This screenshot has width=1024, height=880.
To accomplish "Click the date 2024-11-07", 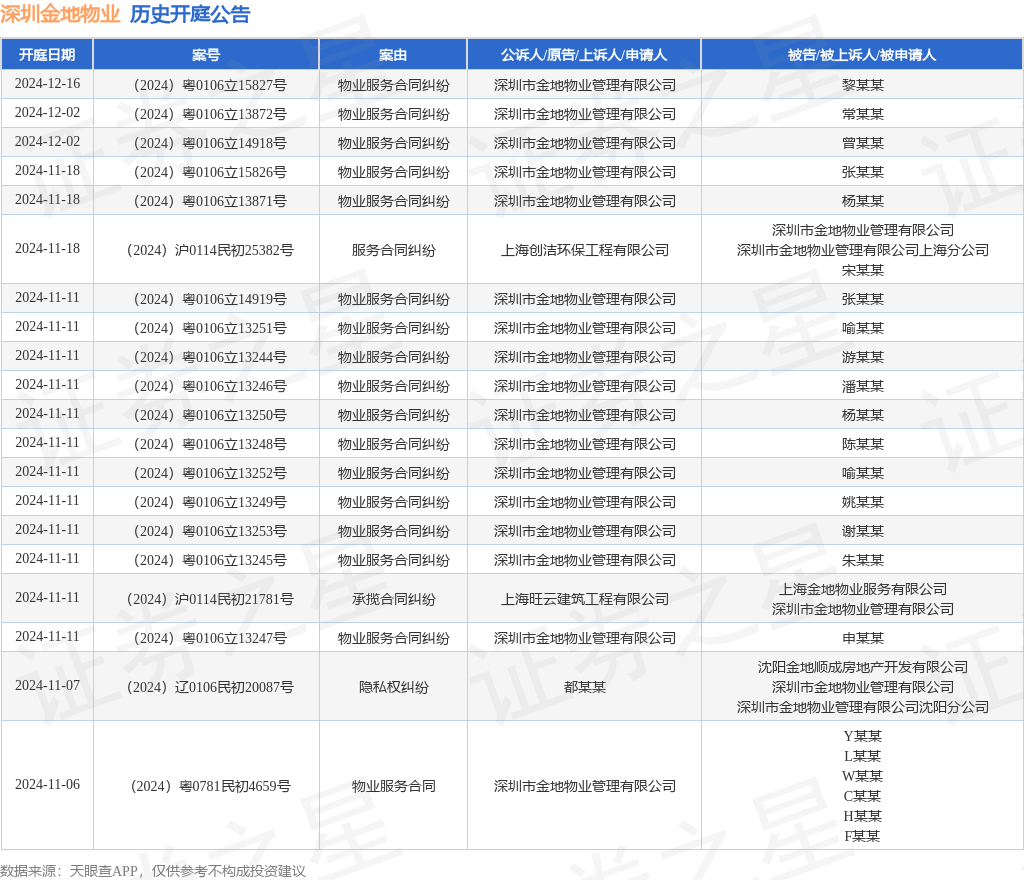I will click(47, 685).
